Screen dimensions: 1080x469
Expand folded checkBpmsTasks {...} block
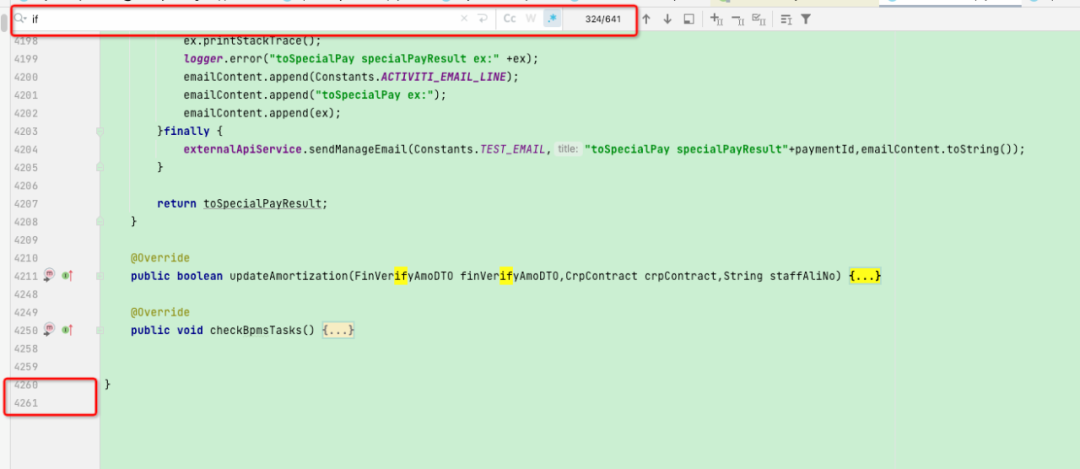339,330
